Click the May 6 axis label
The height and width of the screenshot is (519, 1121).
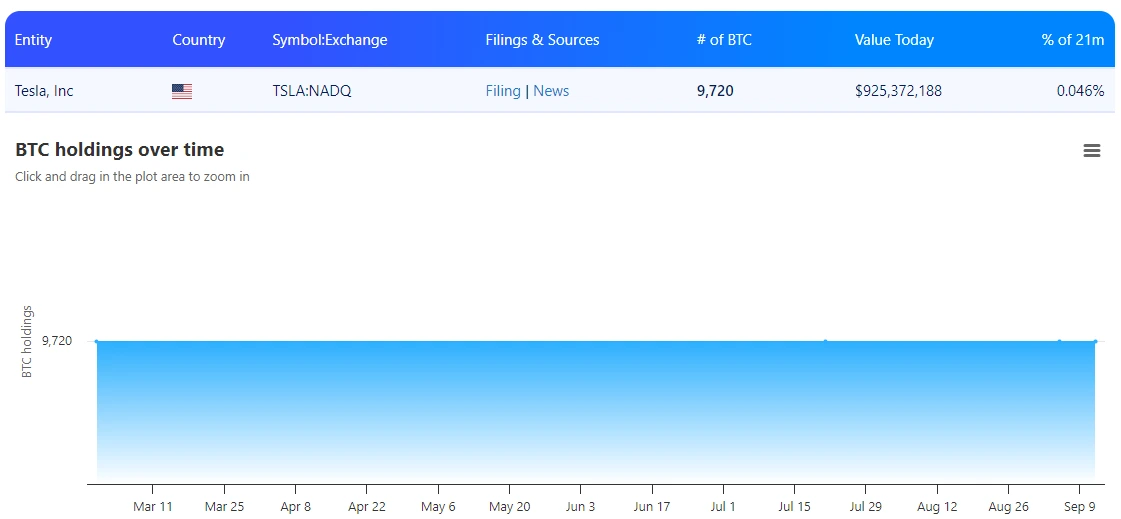coord(438,507)
